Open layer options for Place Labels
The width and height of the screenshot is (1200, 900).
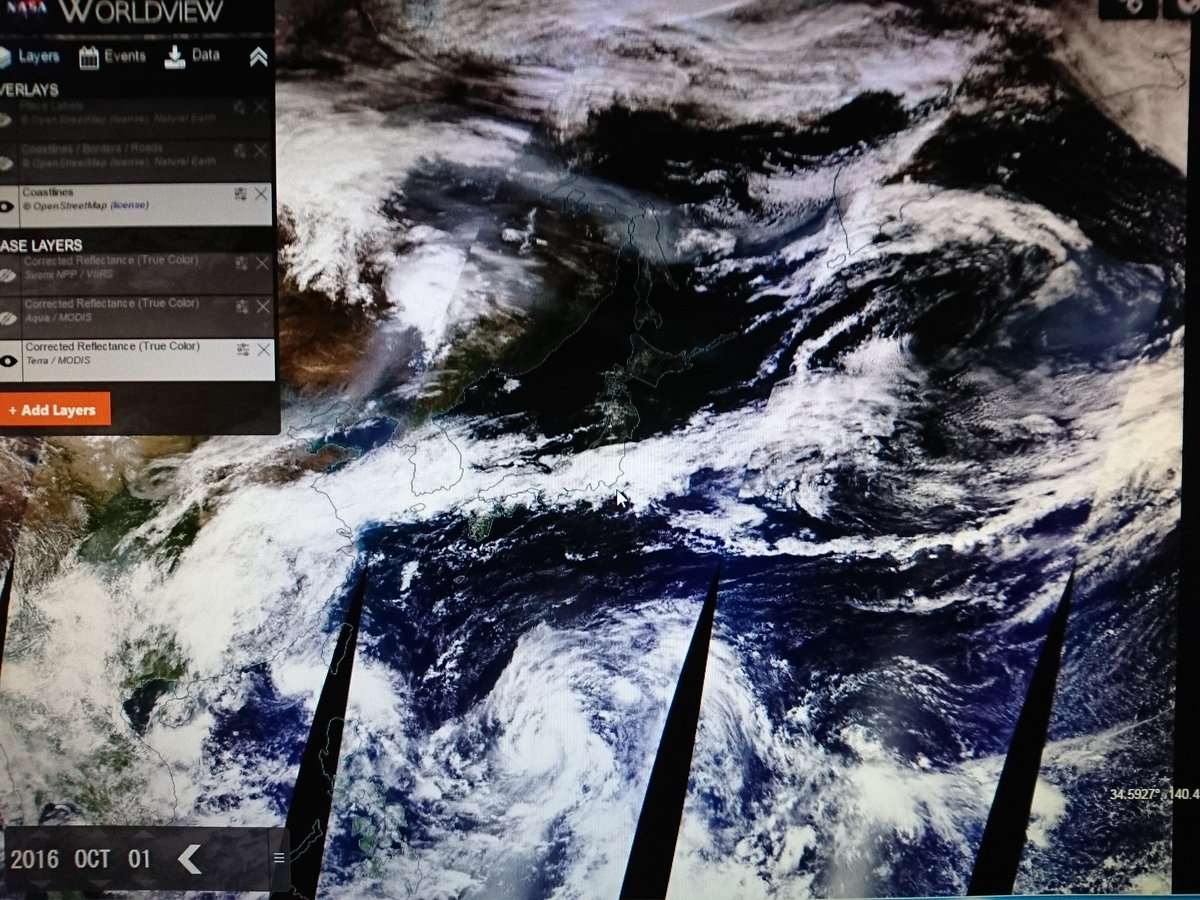(x=240, y=107)
